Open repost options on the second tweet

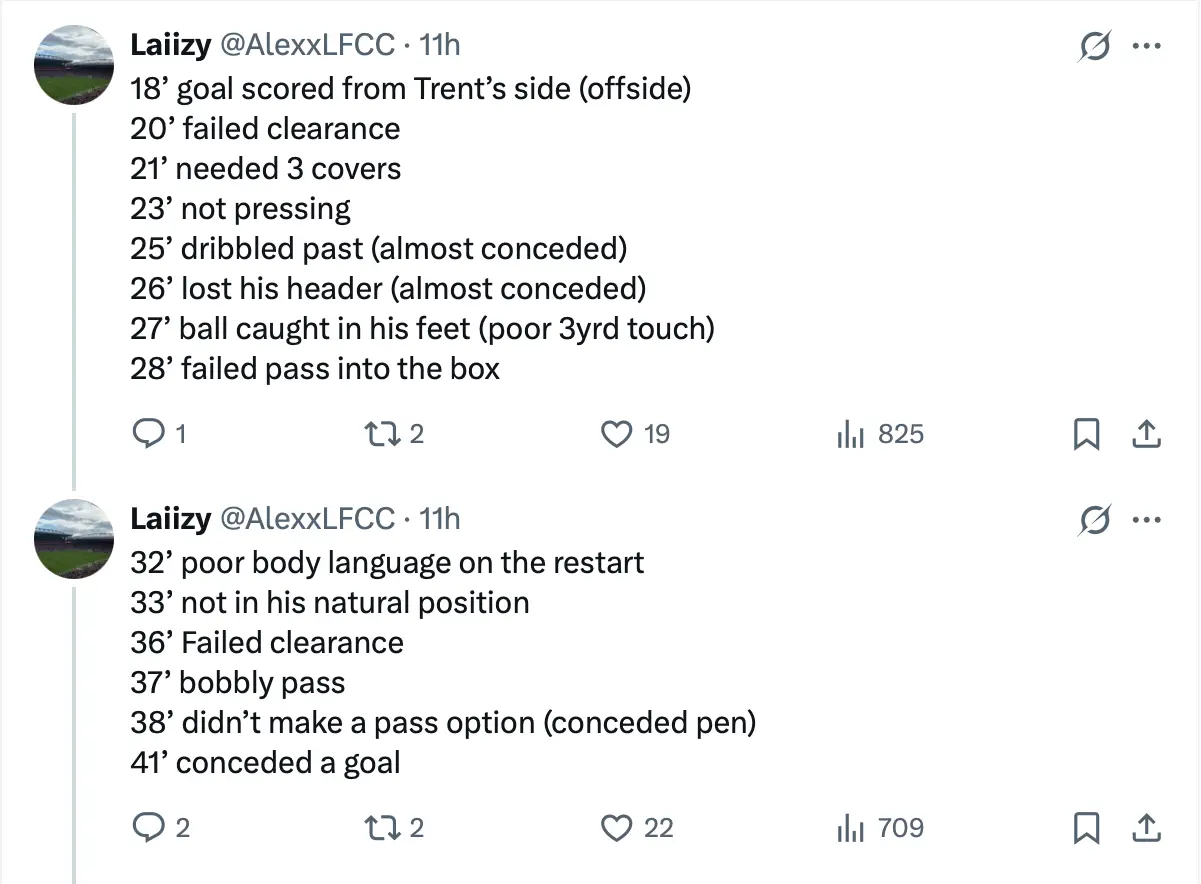point(383,828)
